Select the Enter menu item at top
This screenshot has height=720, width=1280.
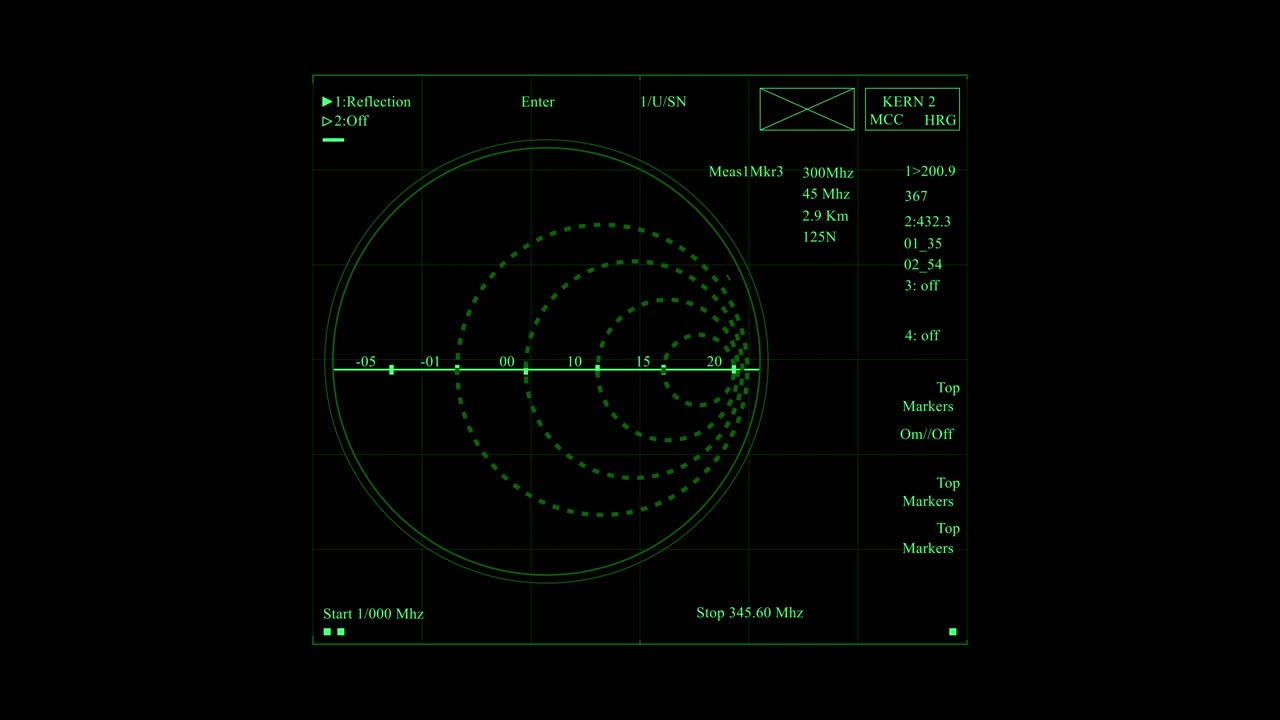(x=538, y=102)
